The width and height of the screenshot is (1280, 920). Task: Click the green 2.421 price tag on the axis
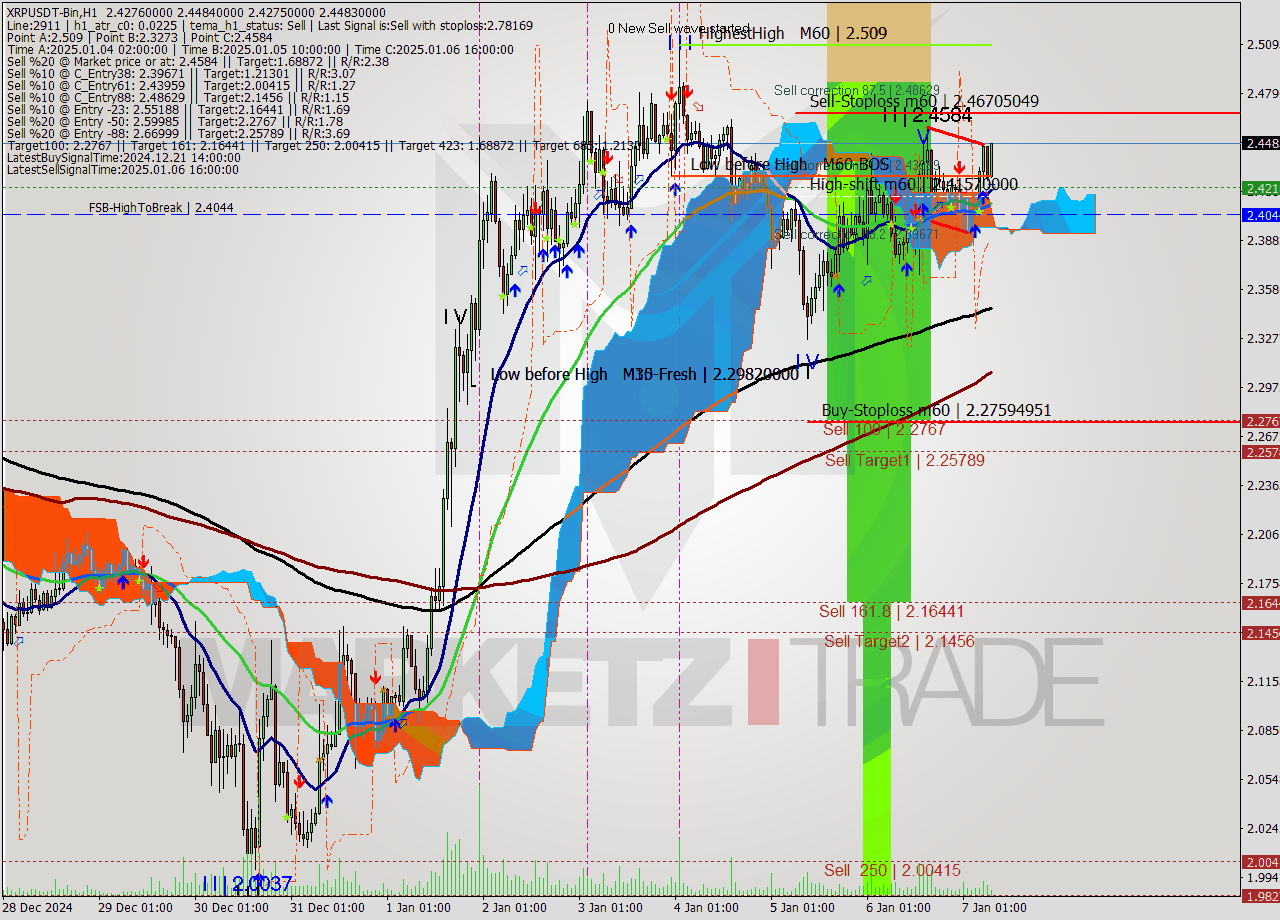(1261, 188)
